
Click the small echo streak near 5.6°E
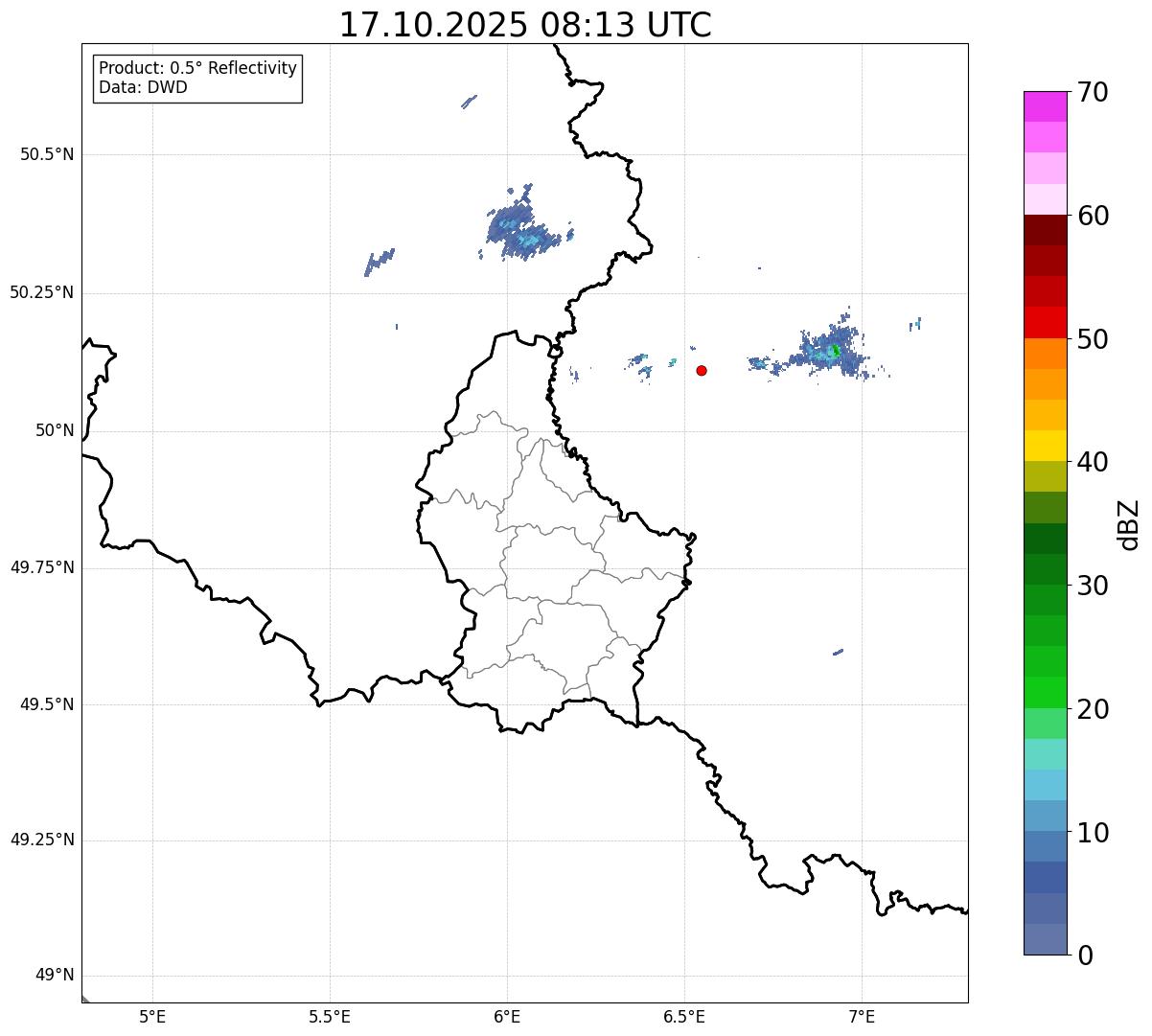click(380, 262)
